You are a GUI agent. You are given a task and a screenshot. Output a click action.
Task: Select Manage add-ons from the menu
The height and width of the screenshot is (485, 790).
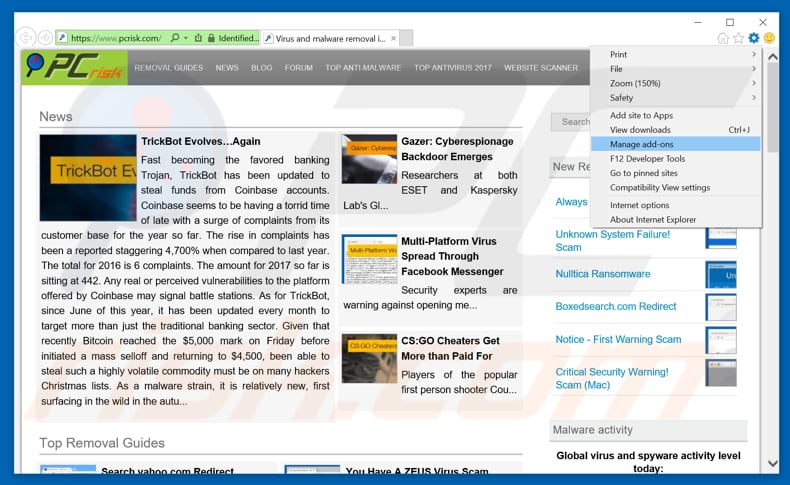[x=676, y=145]
